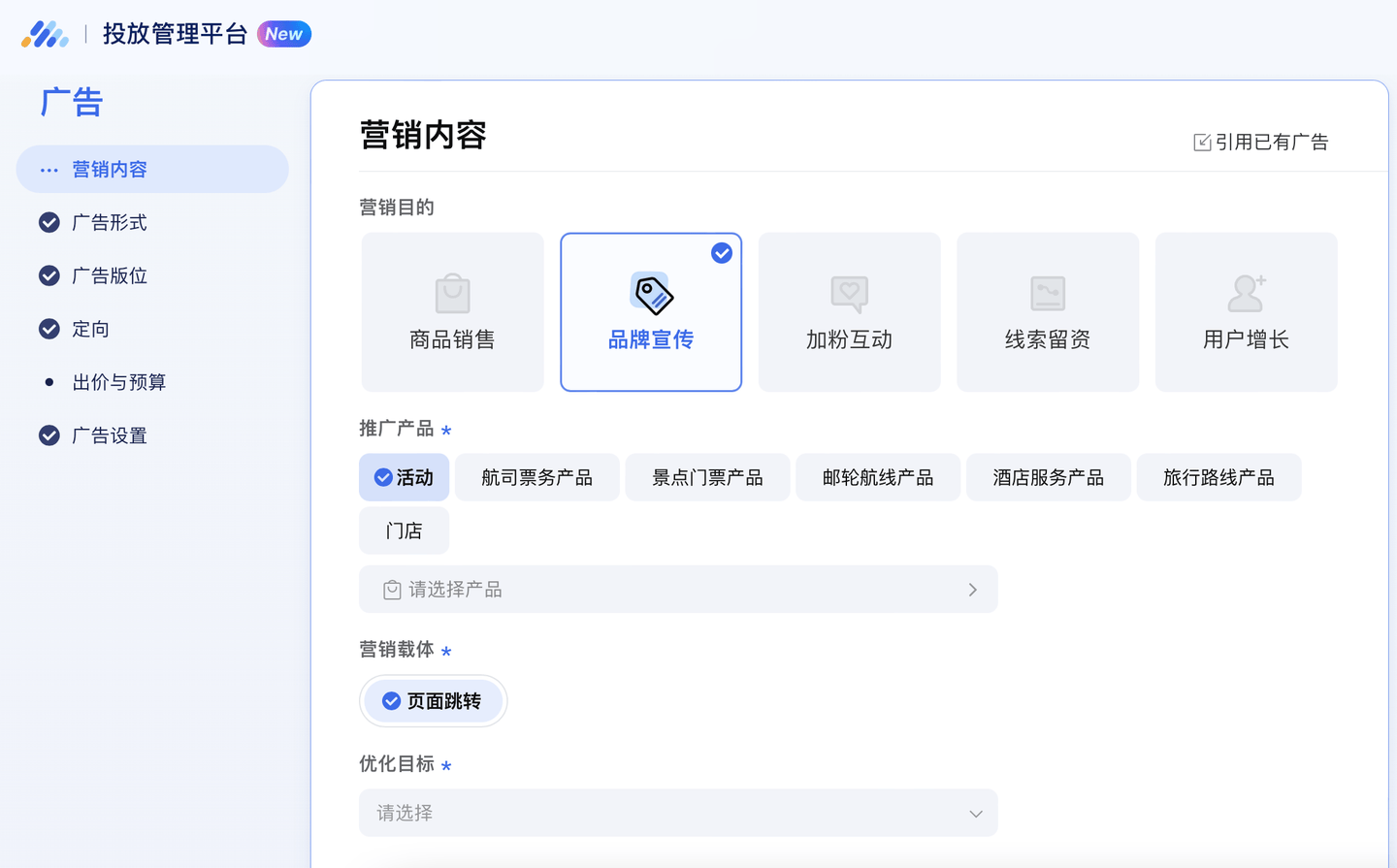Click the platform logo icon
Viewport: 1397px width, 868px height.
click(45, 35)
